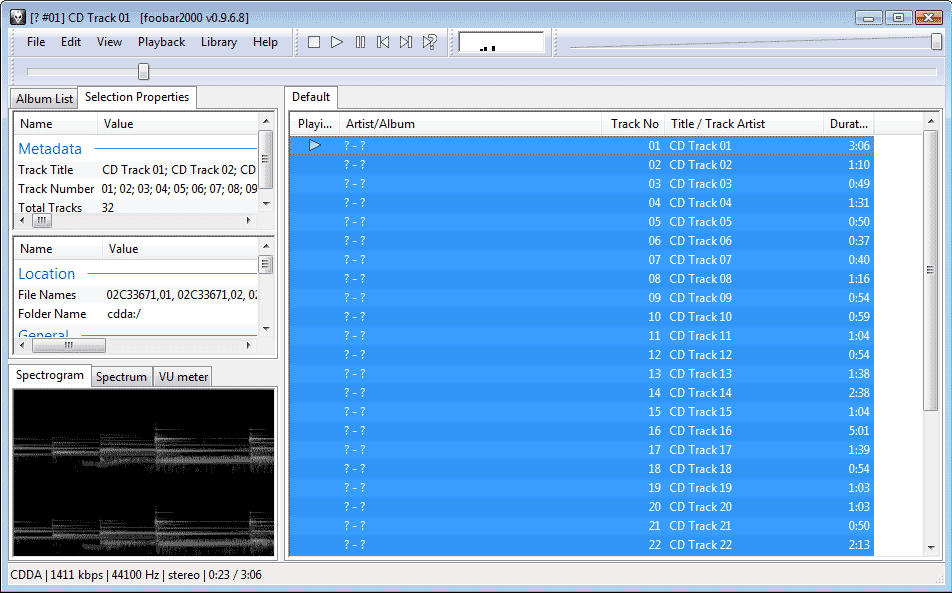Select CD Track 05 in playlist
This screenshot has height=593, width=952.
[582, 222]
